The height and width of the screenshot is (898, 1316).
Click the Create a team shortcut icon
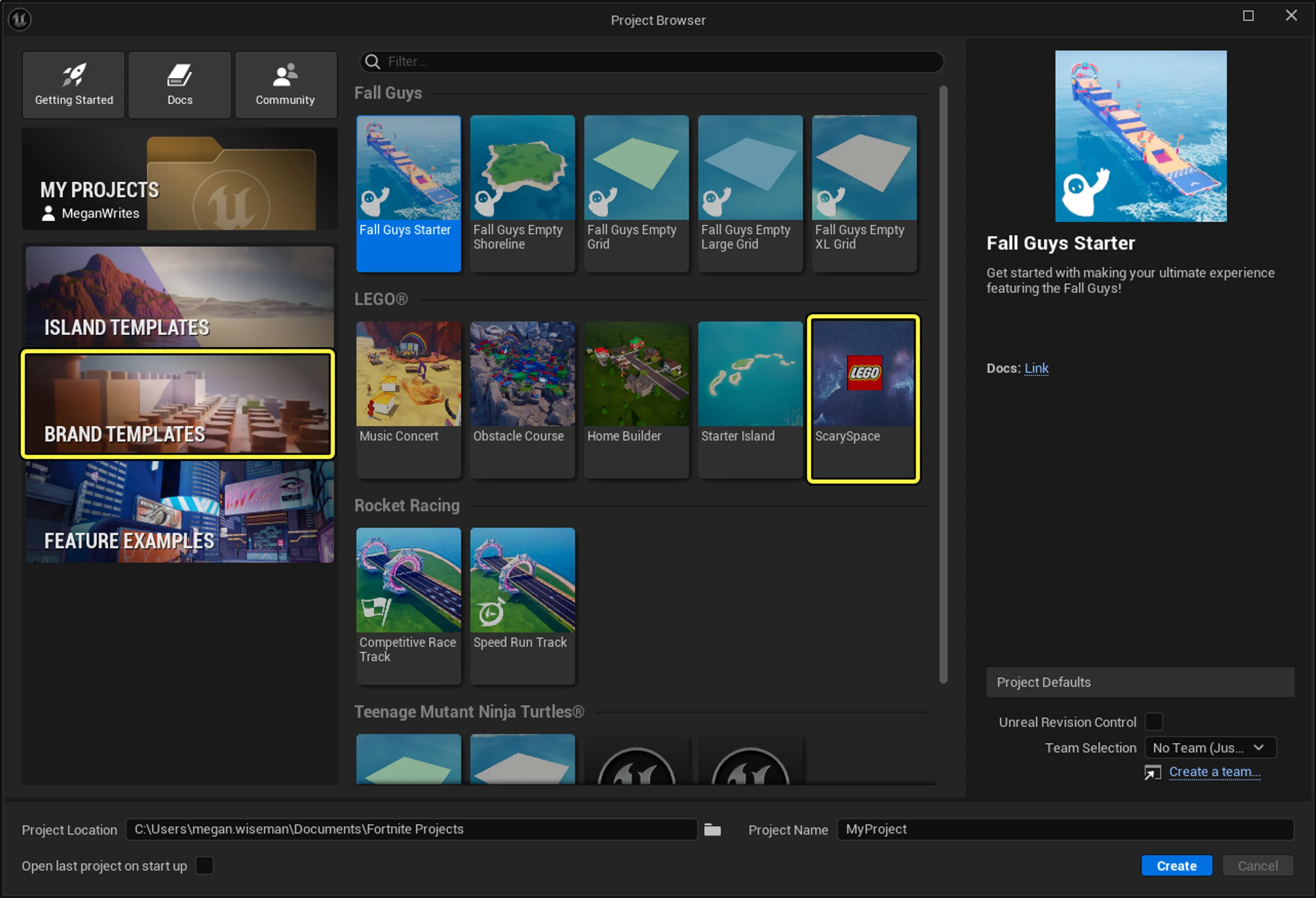click(1152, 773)
